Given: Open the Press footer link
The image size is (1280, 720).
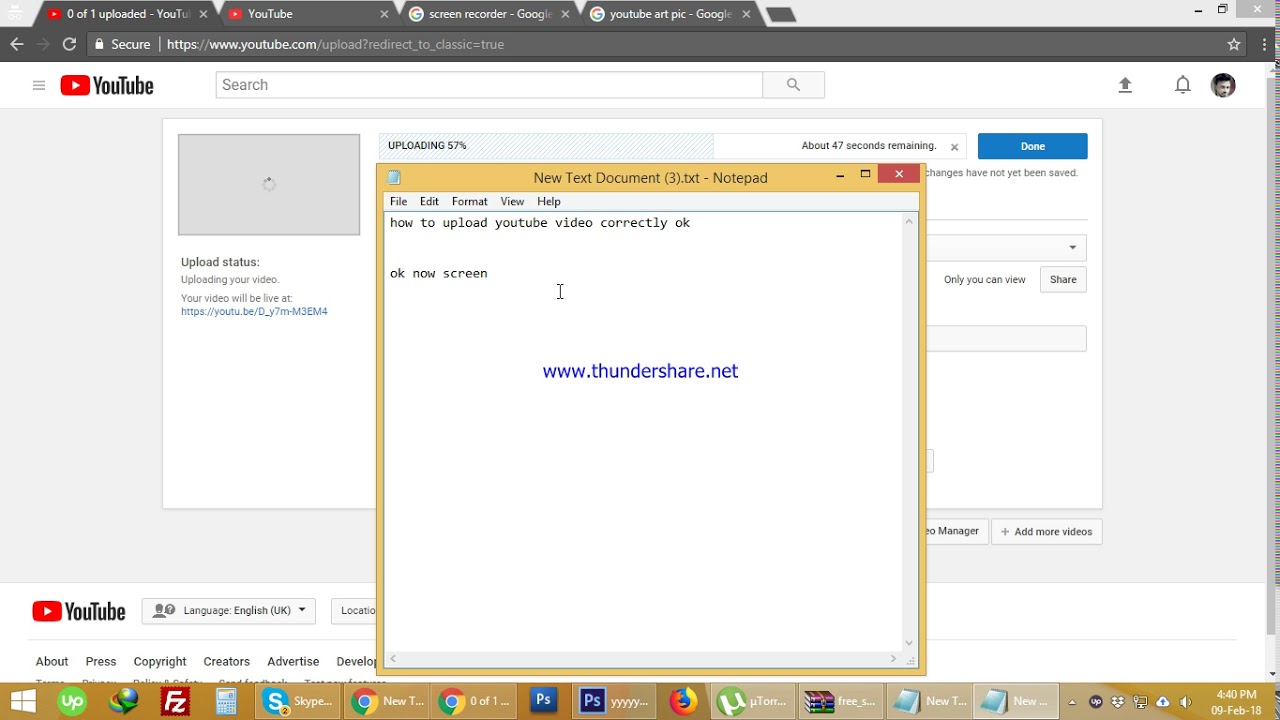Looking at the screenshot, I should click(x=101, y=661).
